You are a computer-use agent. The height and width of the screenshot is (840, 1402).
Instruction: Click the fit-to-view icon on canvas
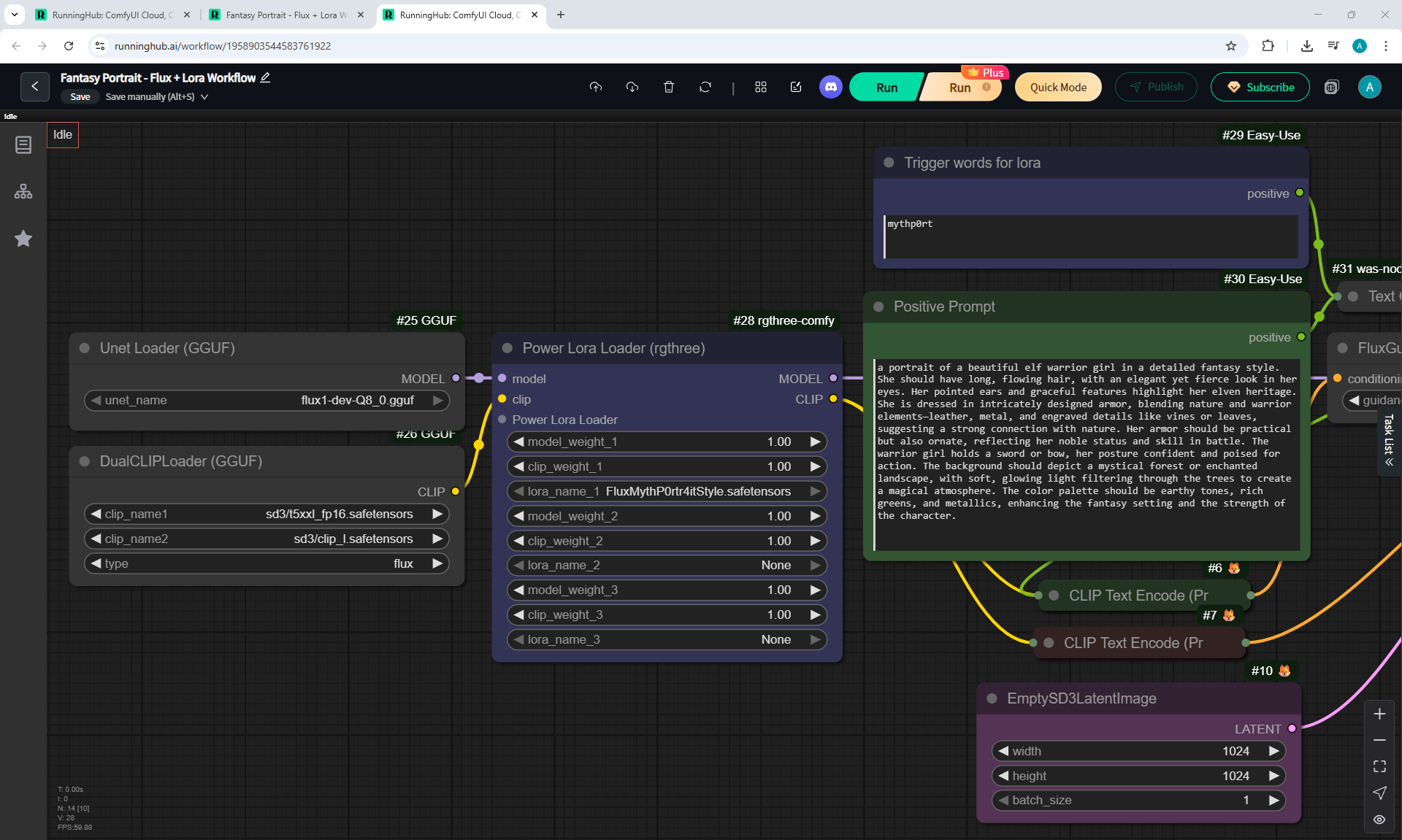point(1379,766)
